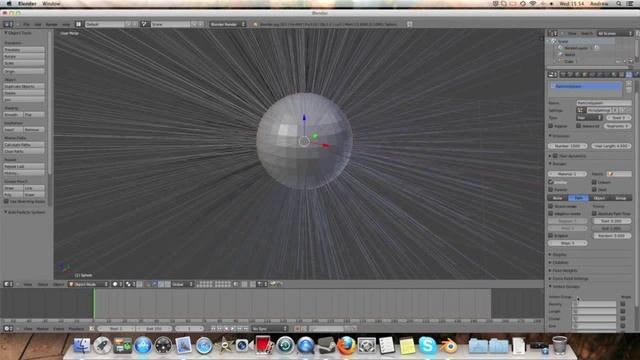Open Skype from the dock
Viewport: 640px width, 360px height.
(427, 345)
